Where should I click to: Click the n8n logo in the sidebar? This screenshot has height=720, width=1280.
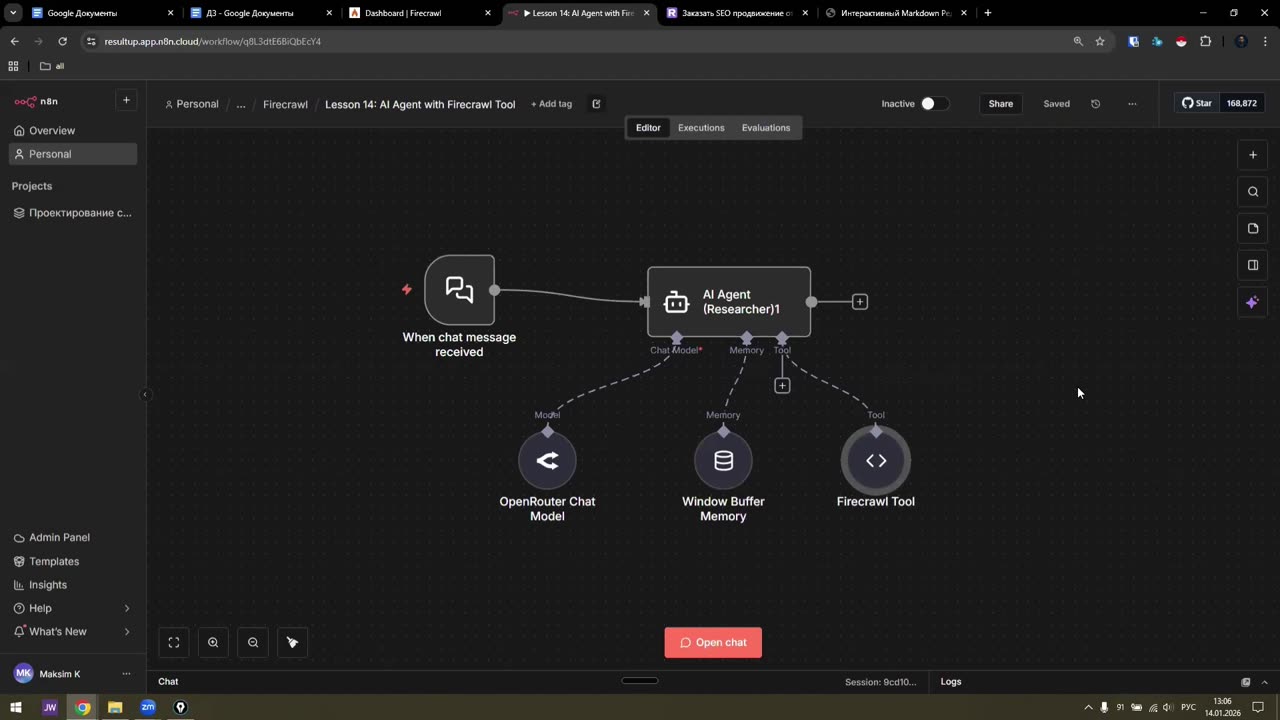pyautogui.click(x=36, y=101)
